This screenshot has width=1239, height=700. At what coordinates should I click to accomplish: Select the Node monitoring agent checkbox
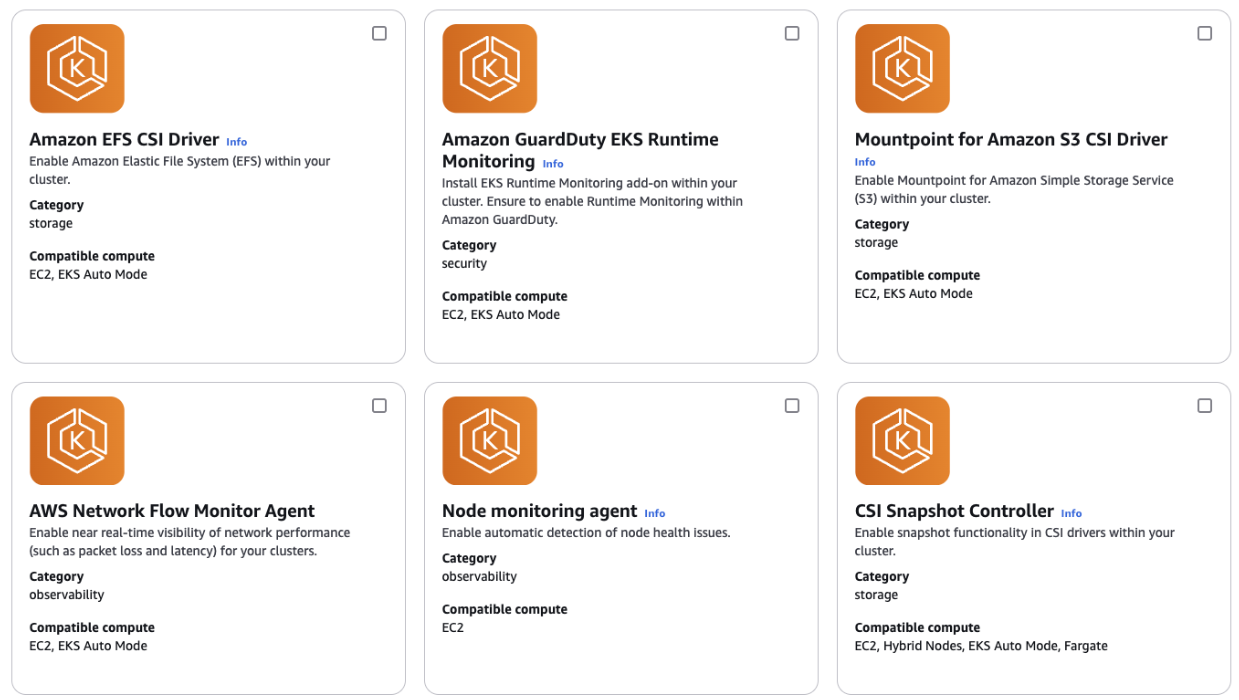[792, 405]
